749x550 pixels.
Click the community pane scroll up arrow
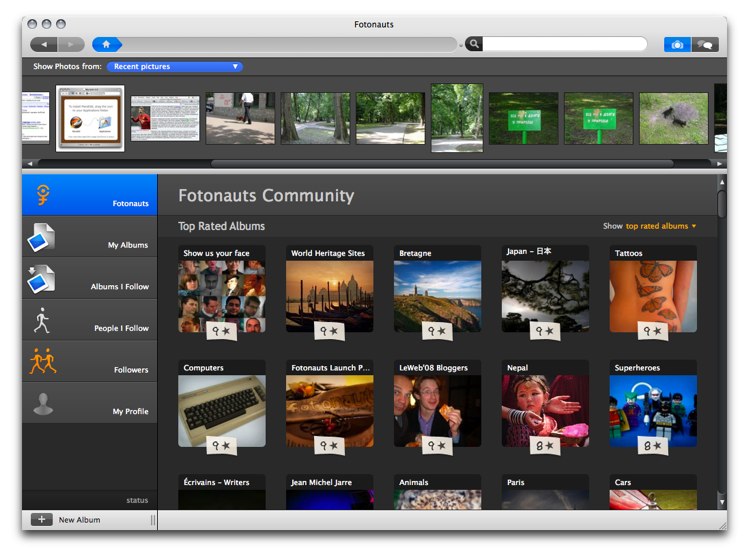(x=722, y=182)
